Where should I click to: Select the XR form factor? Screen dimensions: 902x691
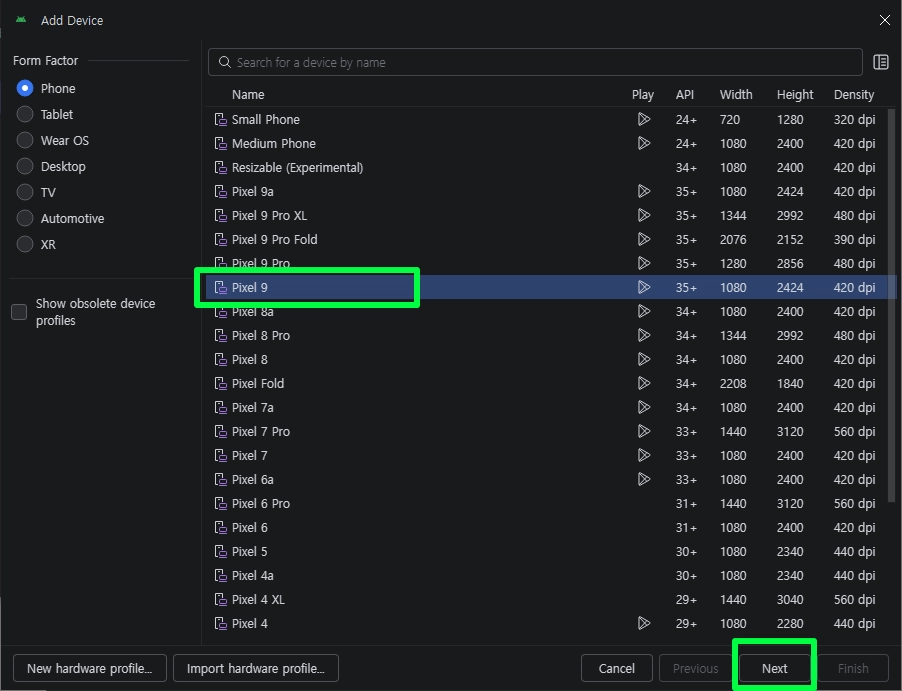click(25, 245)
